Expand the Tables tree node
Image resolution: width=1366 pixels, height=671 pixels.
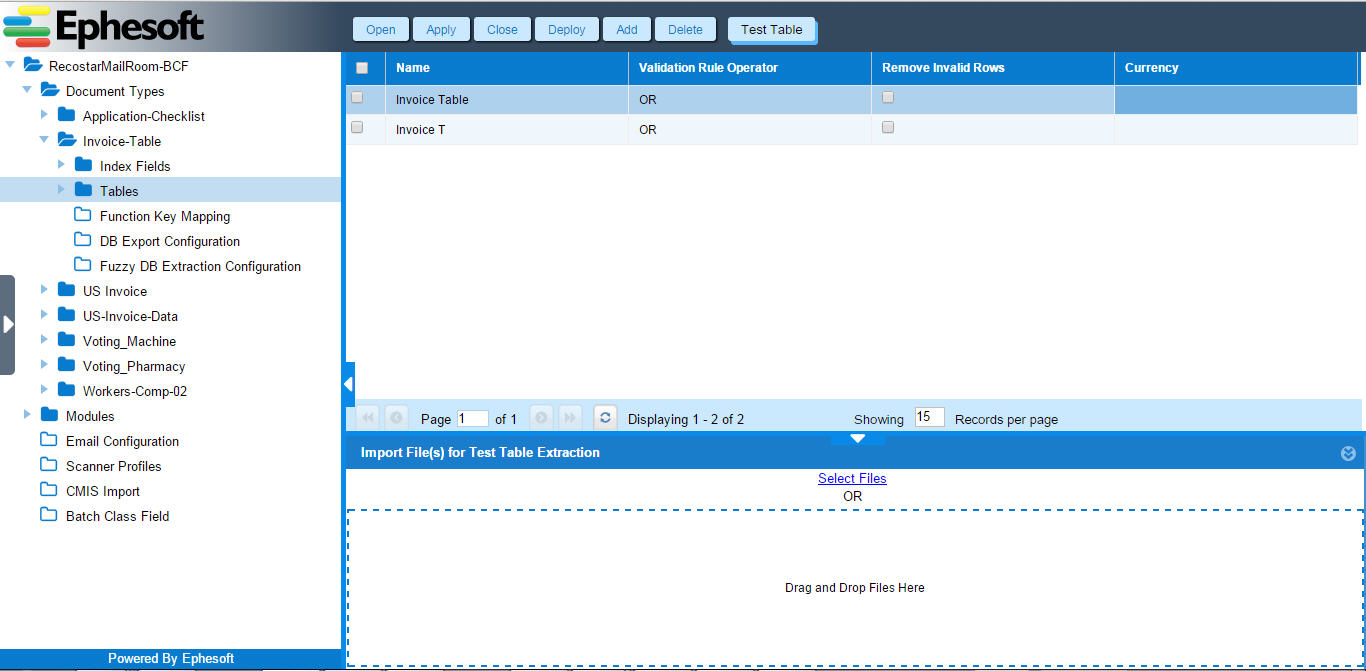61,191
